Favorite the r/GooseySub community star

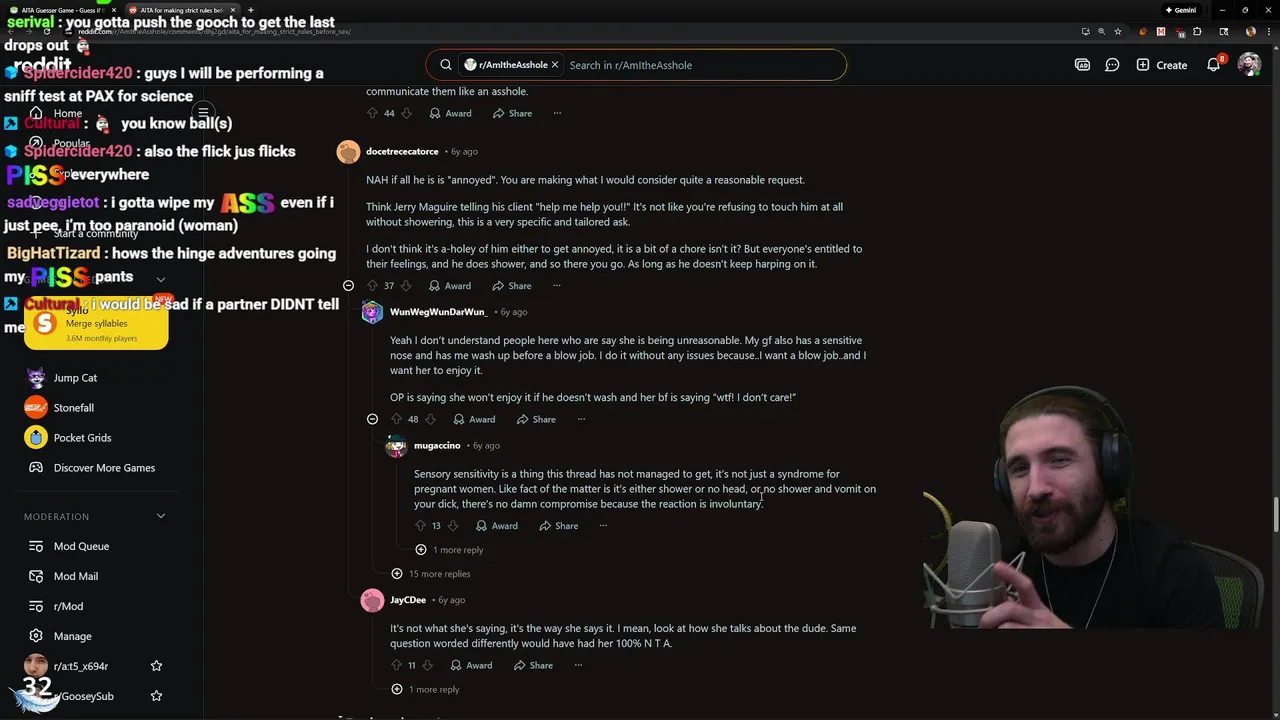pyautogui.click(x=156, y=696)
